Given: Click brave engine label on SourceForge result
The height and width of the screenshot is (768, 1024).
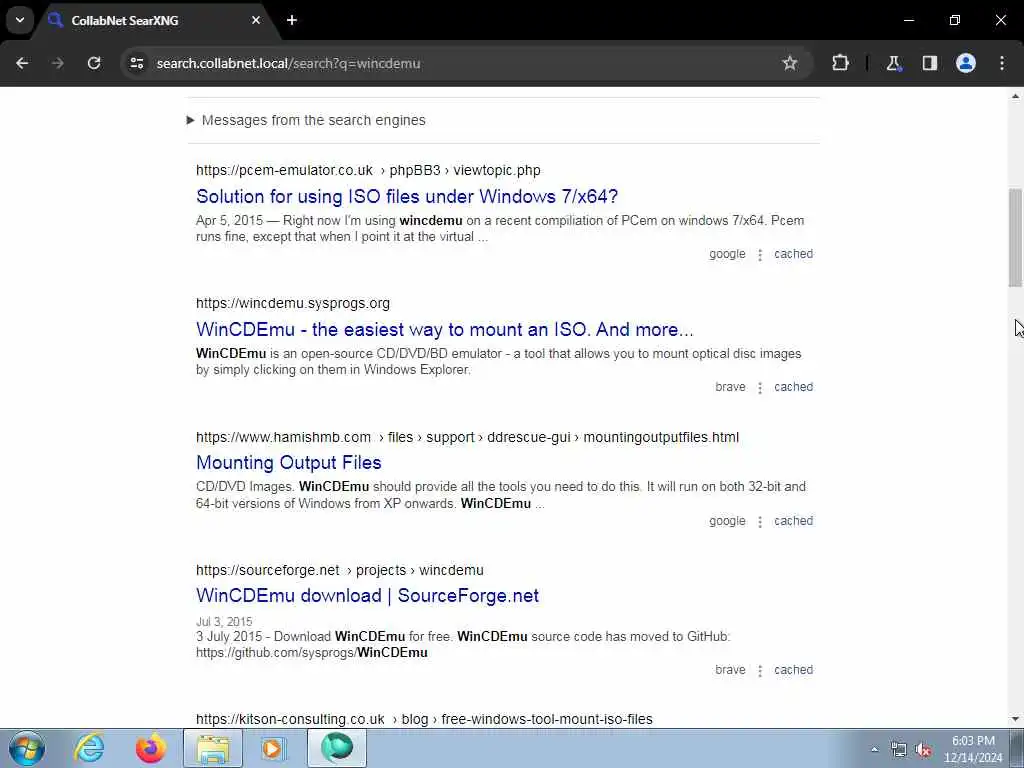Looking at the screenshot, I should [730, 669].
